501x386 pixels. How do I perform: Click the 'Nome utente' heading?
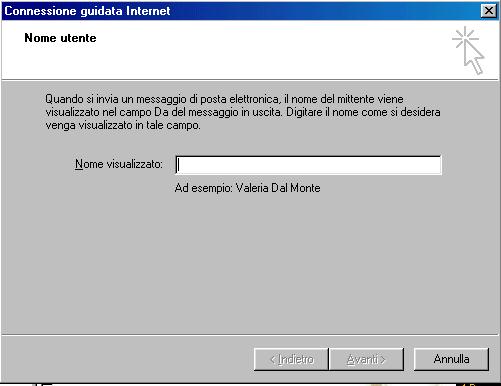(x=60, y=38)
